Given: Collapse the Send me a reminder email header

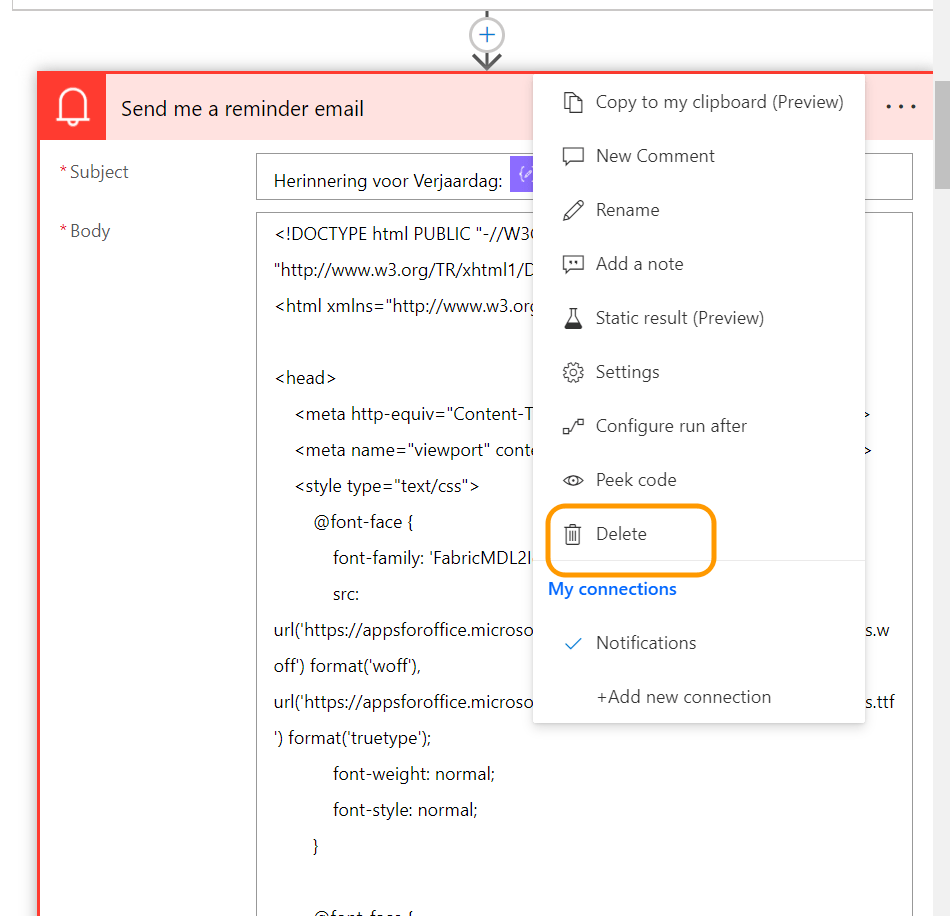Looking at the screenshot, I should tap(300, 108).
